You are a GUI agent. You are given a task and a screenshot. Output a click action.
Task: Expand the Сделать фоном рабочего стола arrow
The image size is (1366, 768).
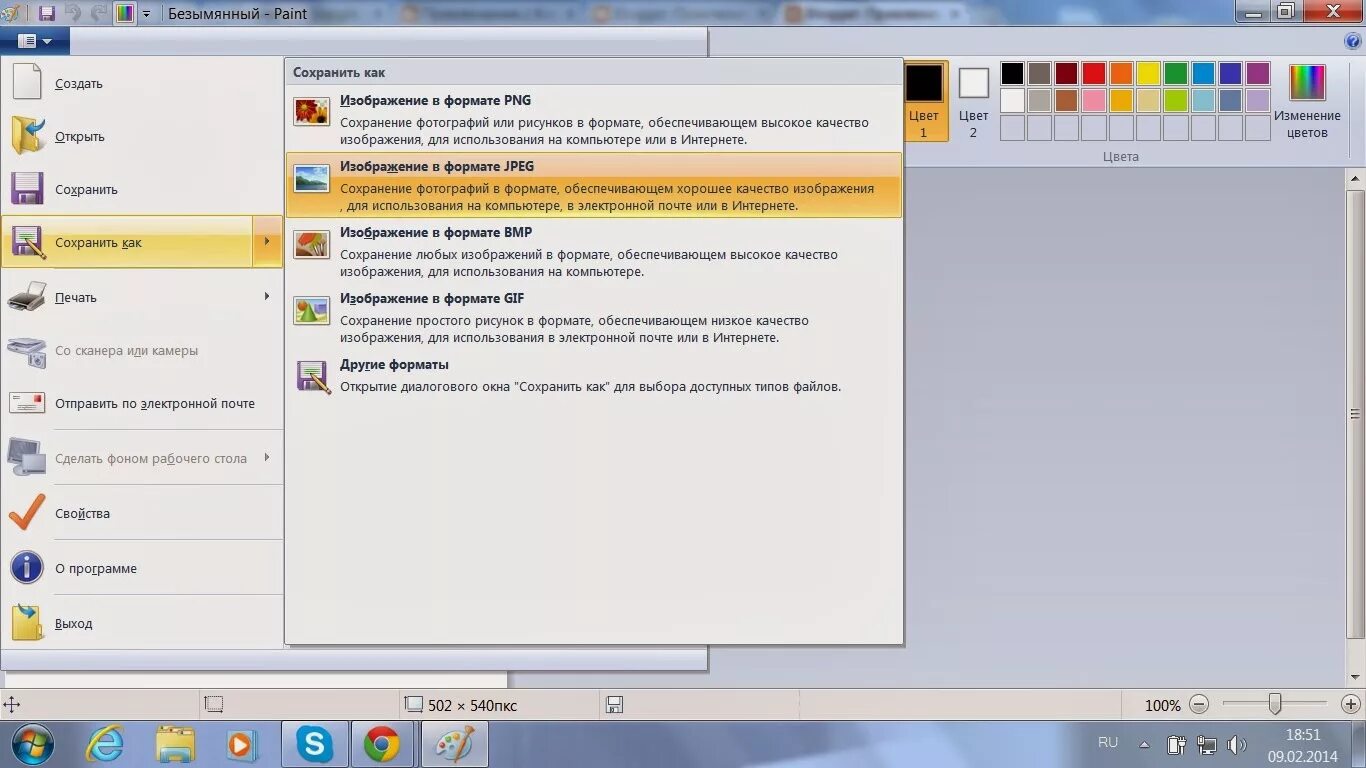point(267,458)
